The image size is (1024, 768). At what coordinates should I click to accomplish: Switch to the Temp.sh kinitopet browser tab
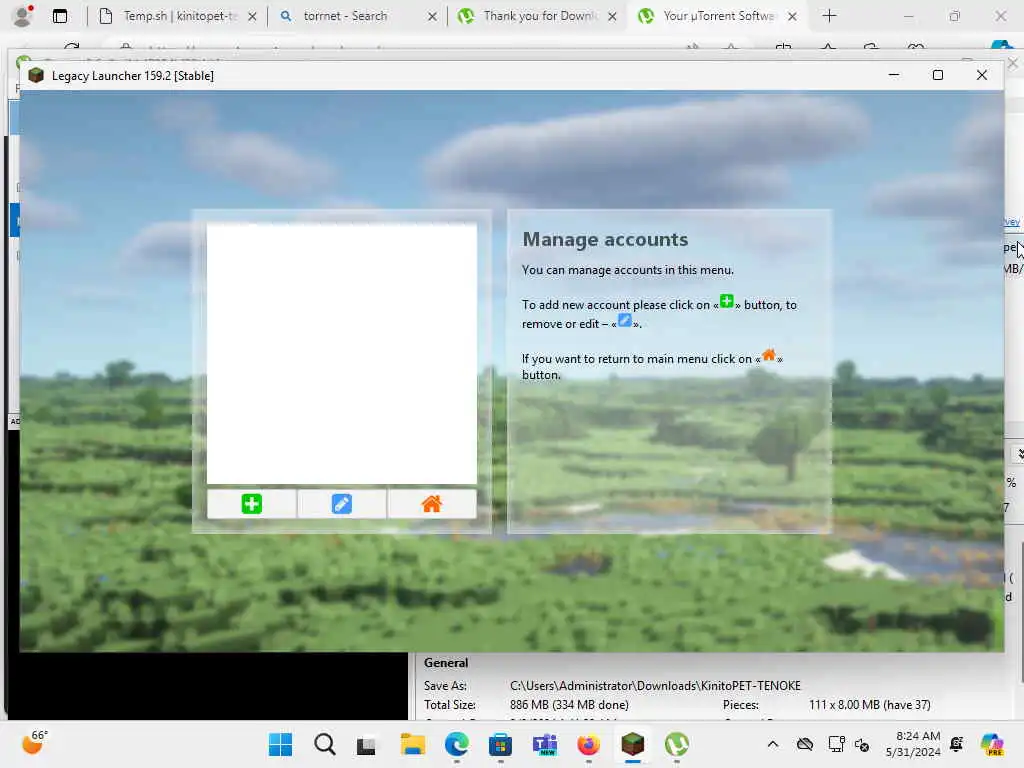pos(176,16)
